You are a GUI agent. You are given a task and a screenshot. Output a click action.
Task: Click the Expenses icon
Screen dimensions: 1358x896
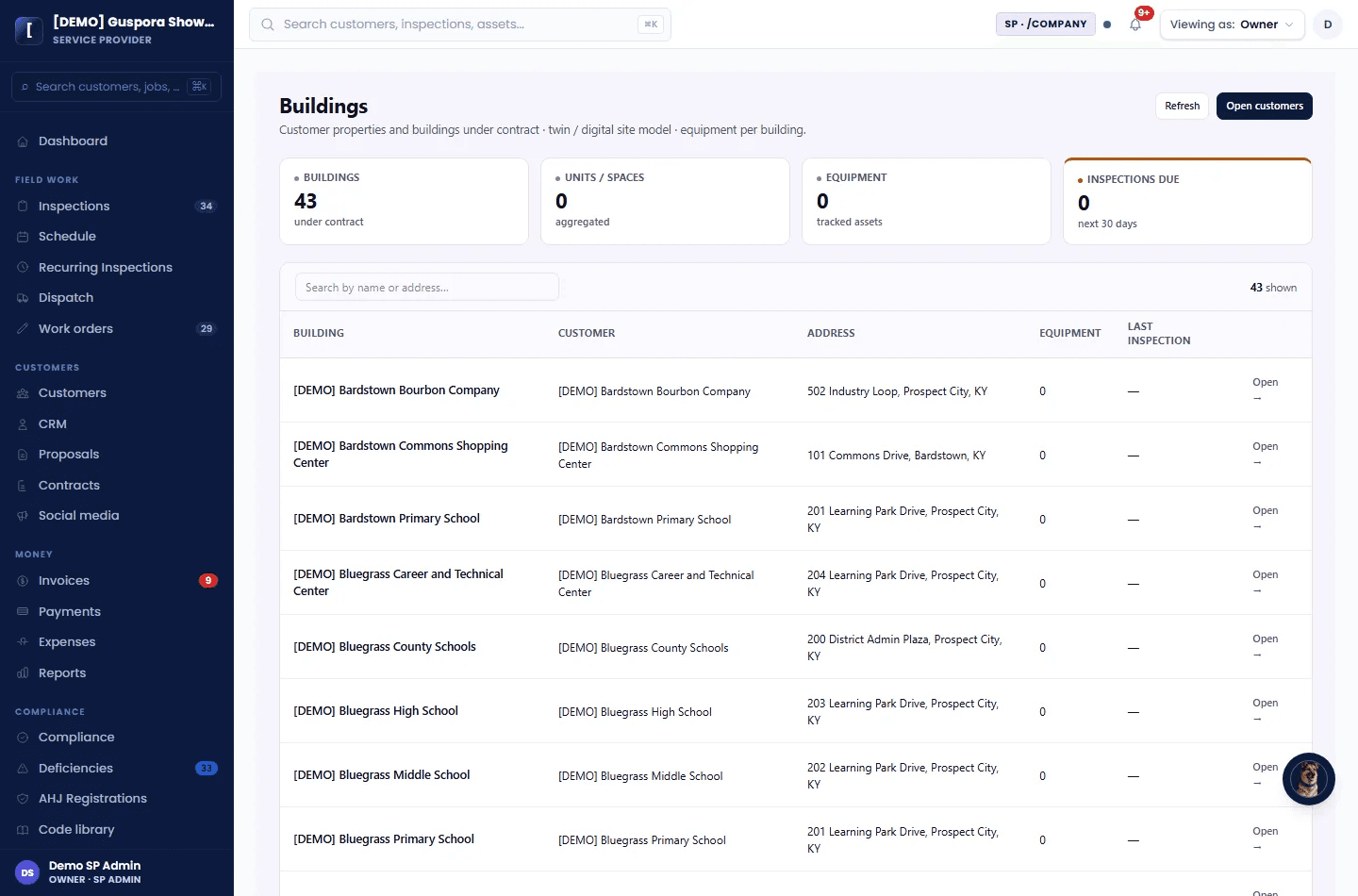tap(23, 642)
